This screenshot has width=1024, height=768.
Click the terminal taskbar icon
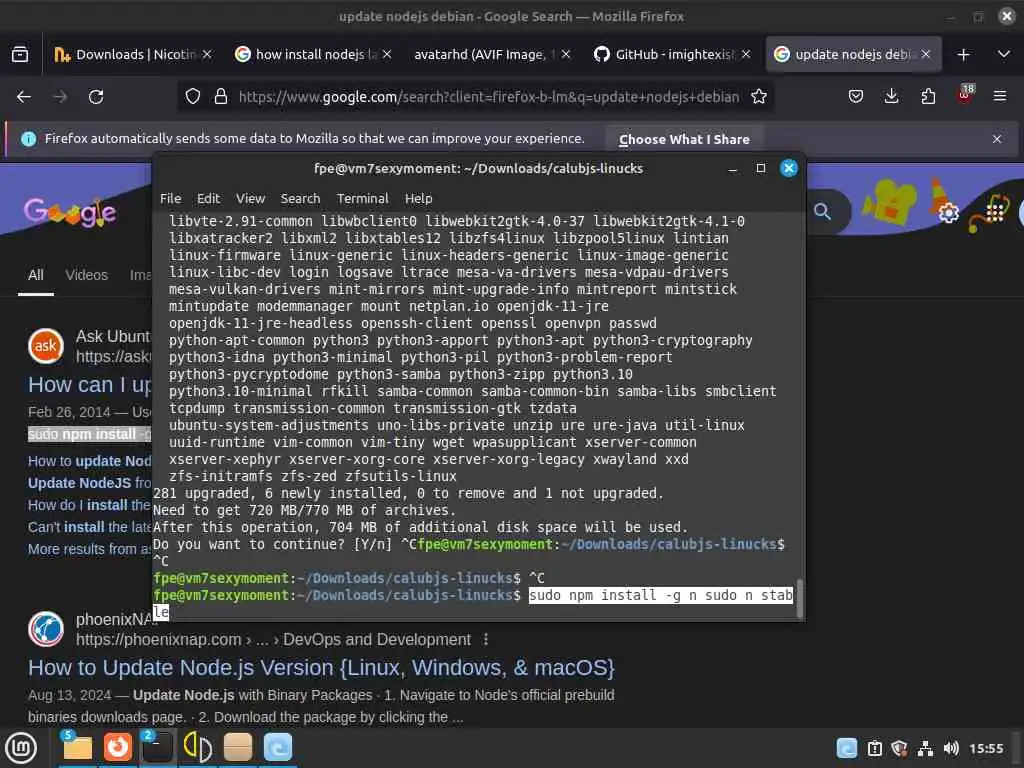158,747
